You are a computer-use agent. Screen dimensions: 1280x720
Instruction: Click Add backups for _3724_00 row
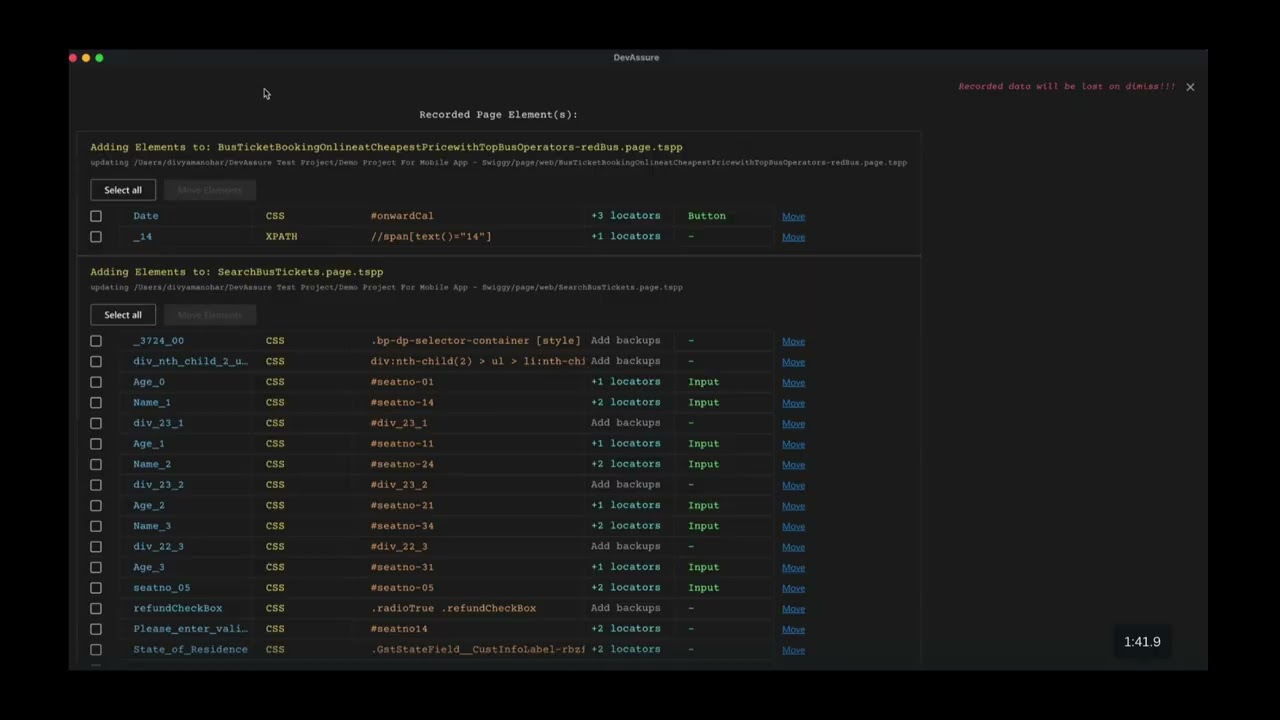click(x=625, y=340)
